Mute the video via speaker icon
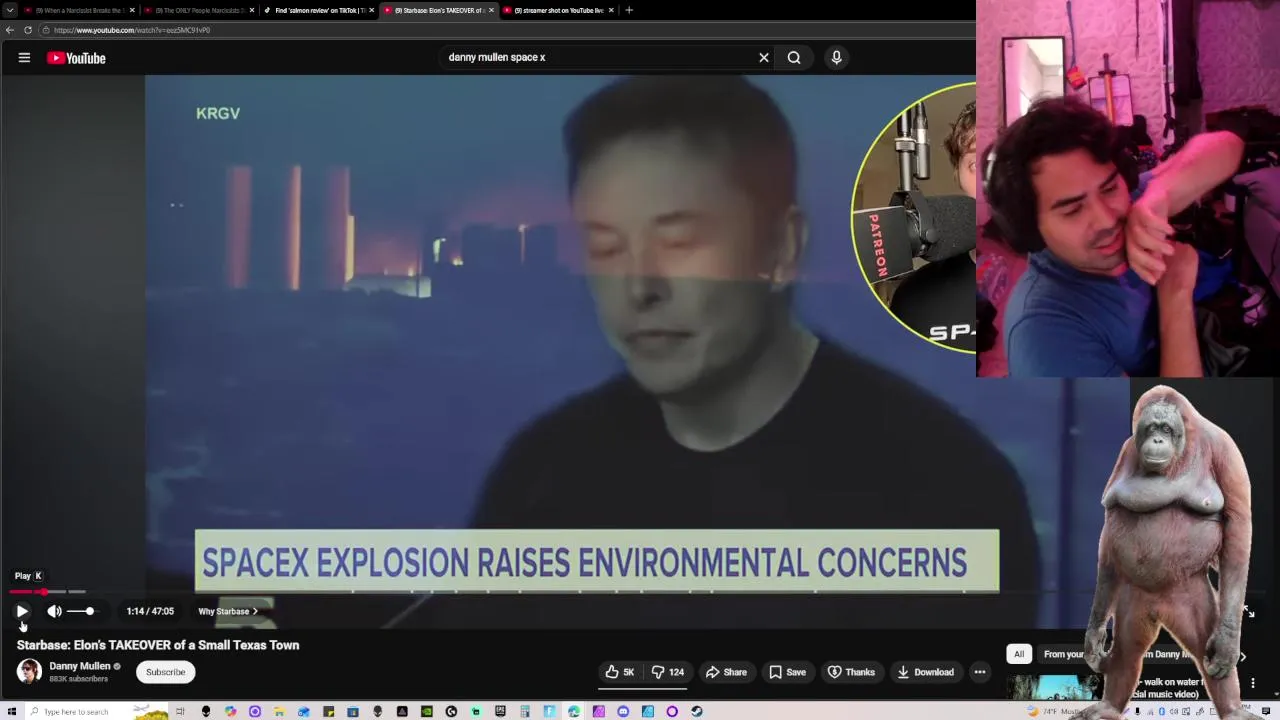Viewport: 1280px width, 720px height. coord(54,611)
